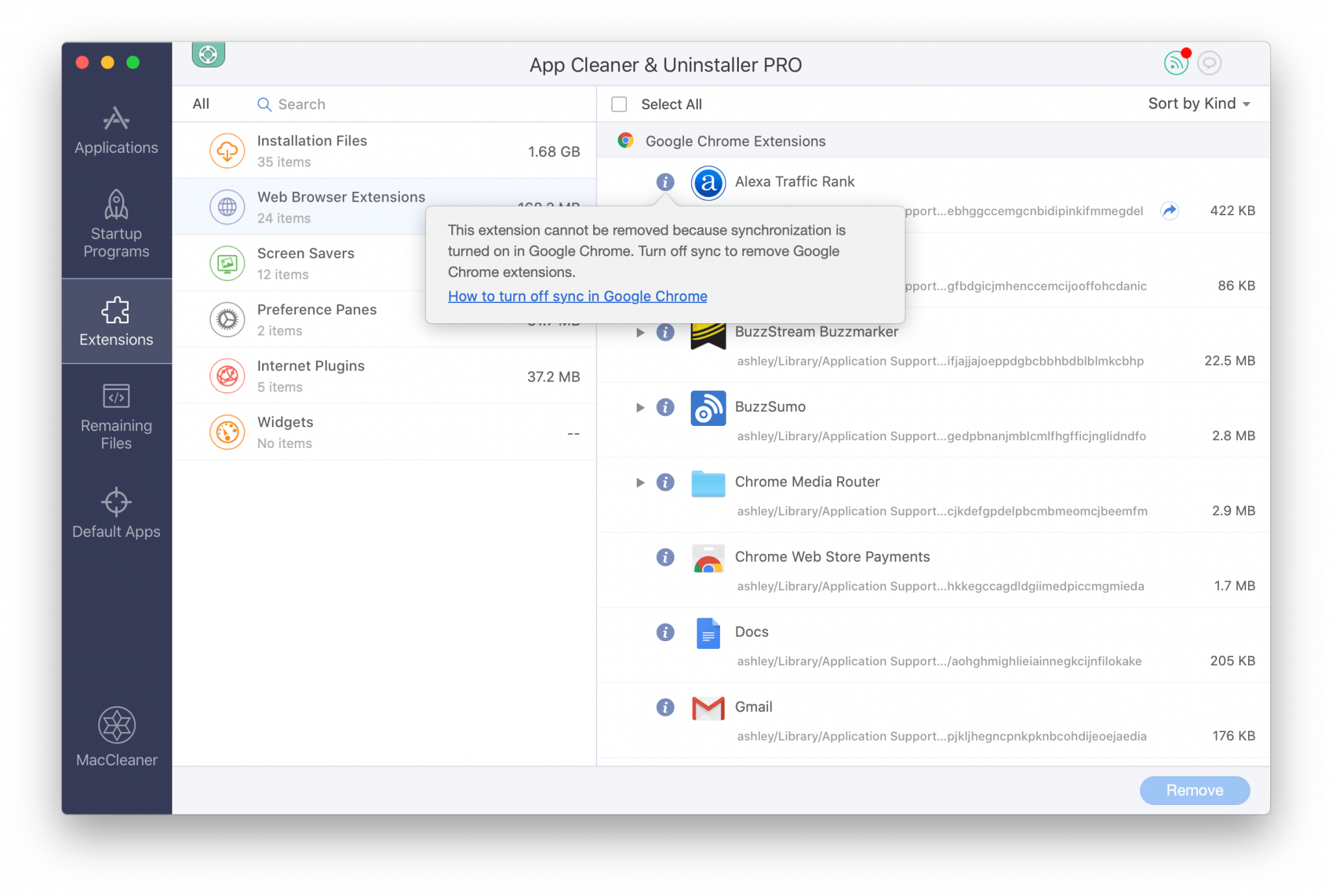This screenshot has height=896, width=1332.
Task: Click How to turn off sync link
Action: pyautogui.click(x=578, y=296)
